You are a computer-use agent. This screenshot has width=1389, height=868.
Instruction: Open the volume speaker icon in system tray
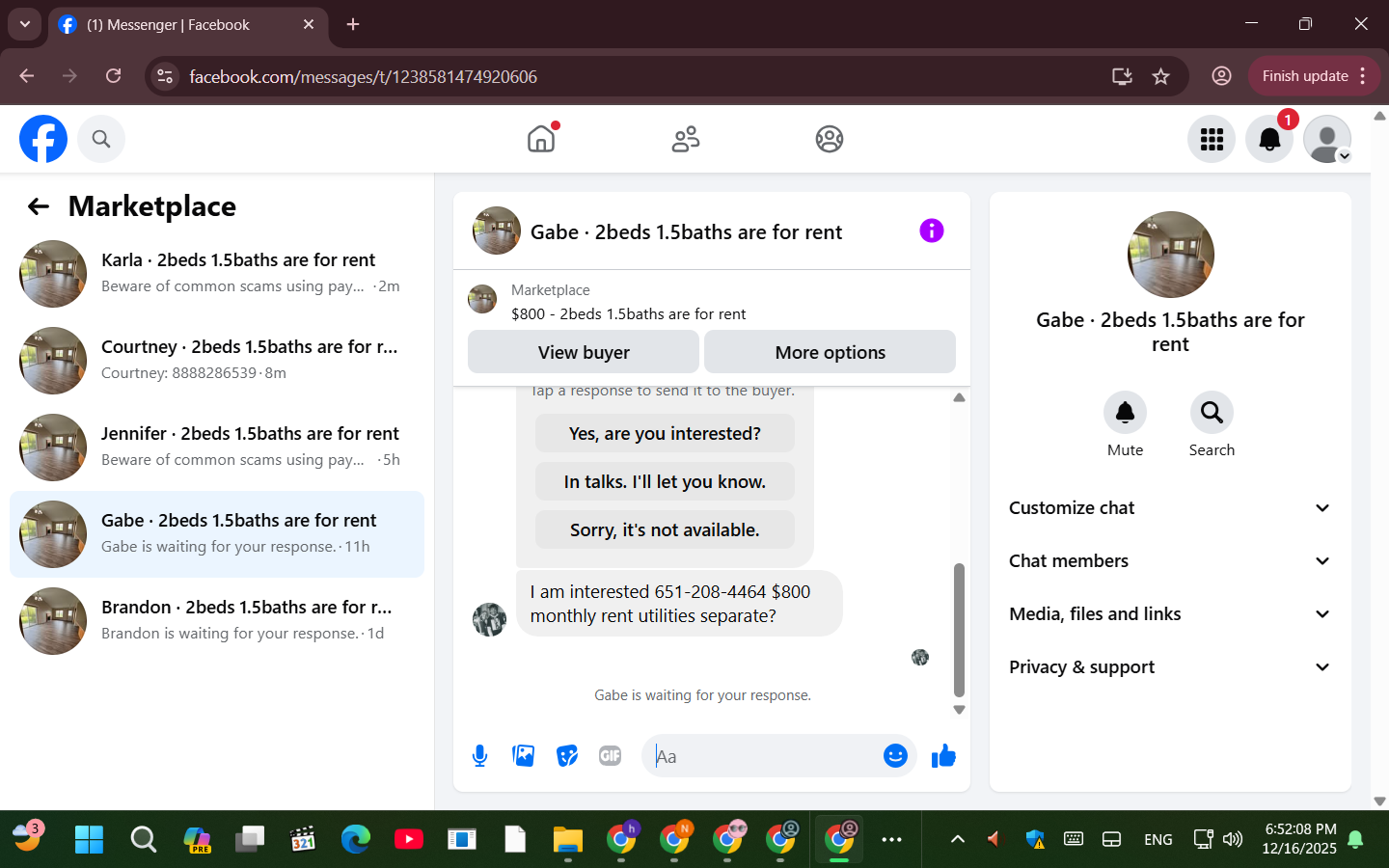(1233, 839)
